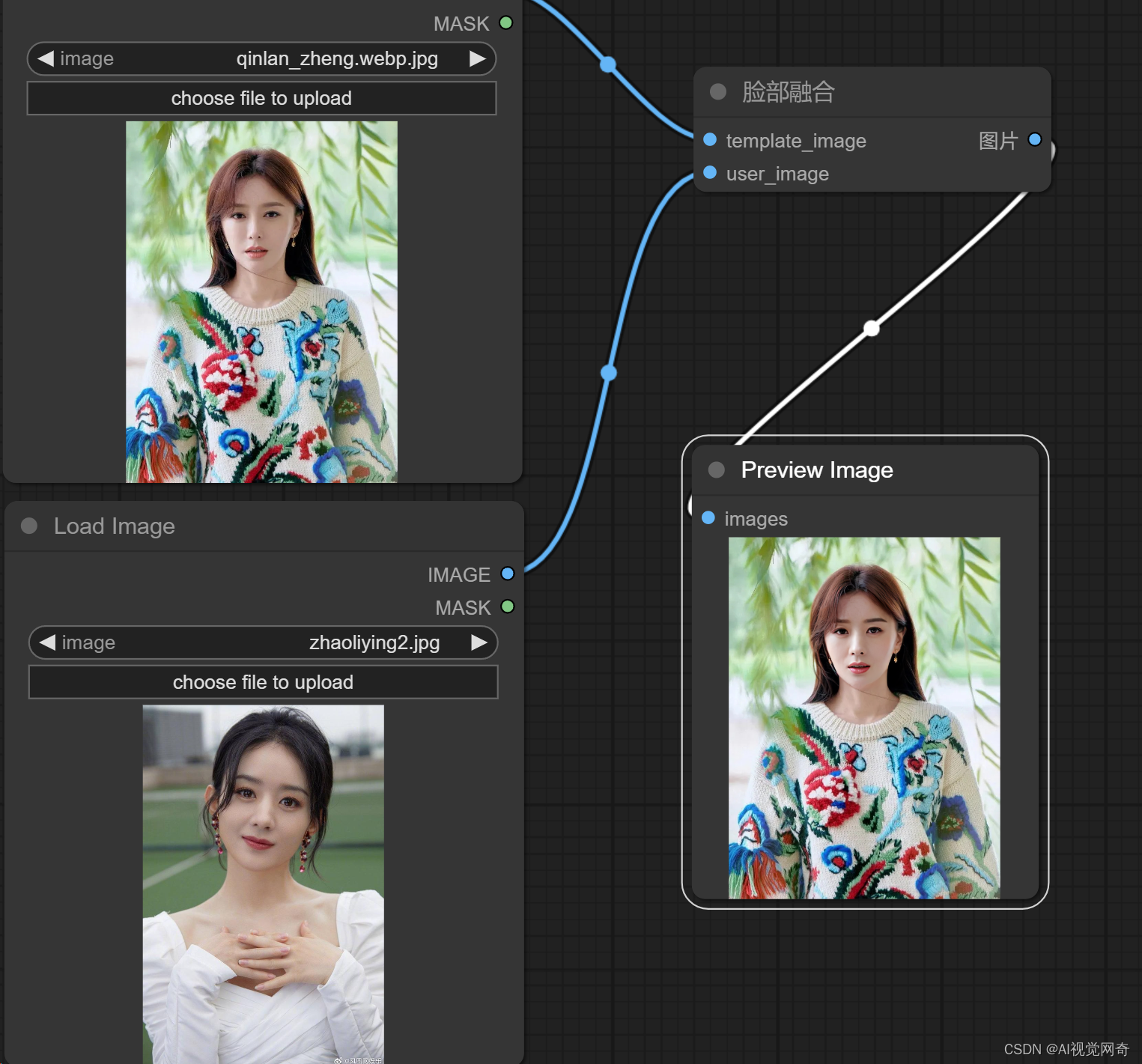Click the IMAGE output label

click(459, 574)
